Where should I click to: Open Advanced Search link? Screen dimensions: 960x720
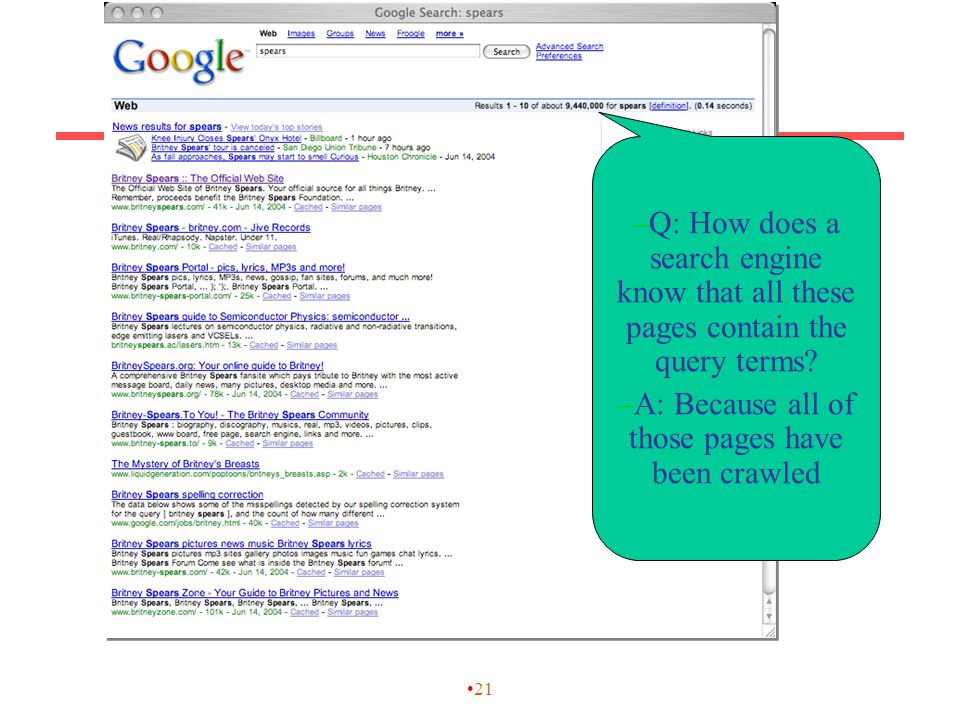pos(569,46)
